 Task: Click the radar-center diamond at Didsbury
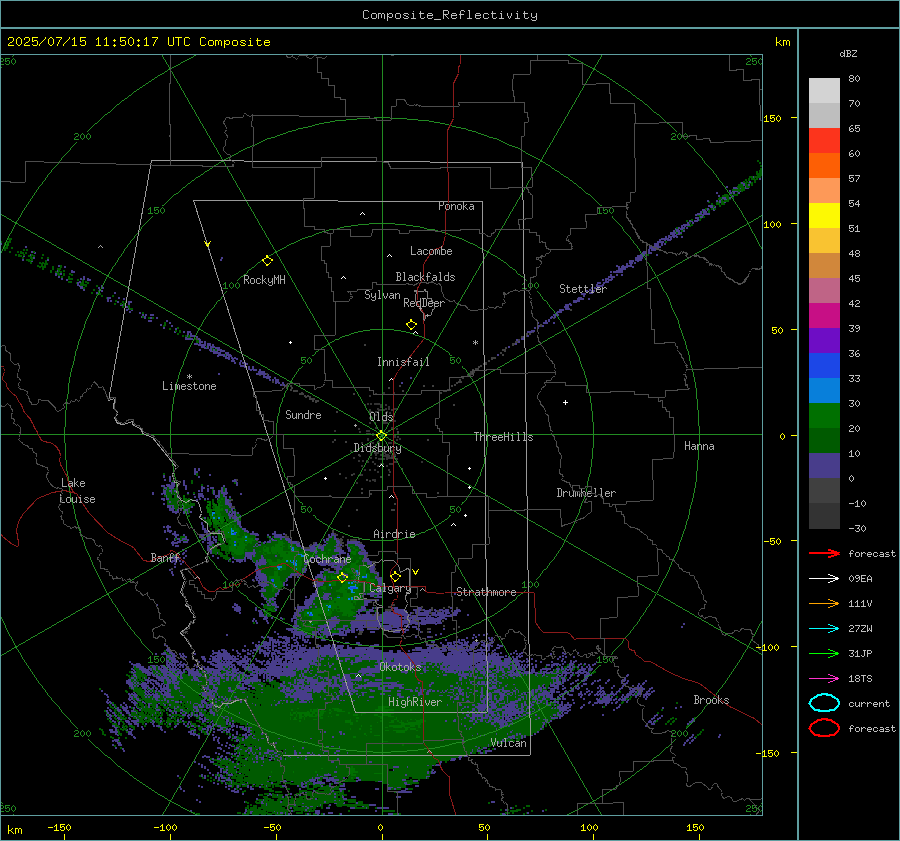point(381,435)
